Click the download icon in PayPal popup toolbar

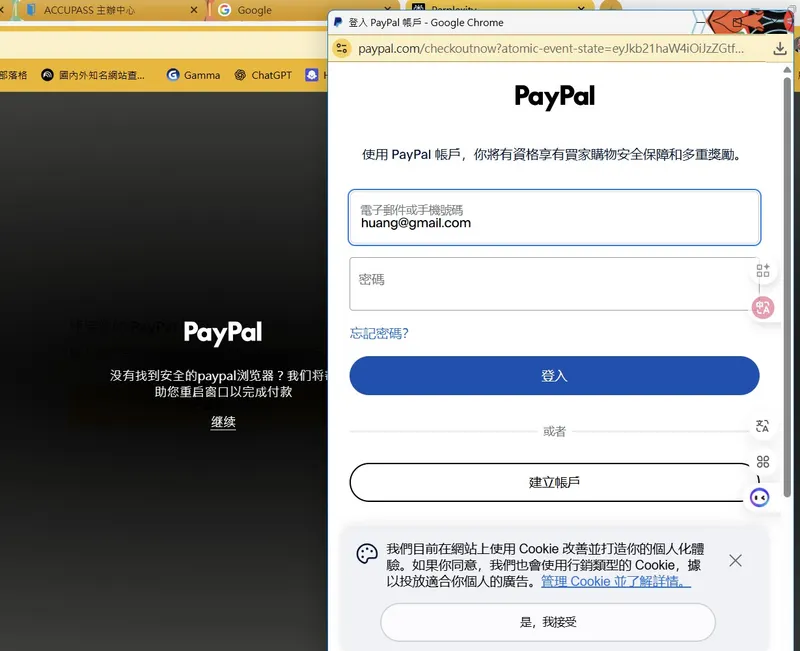pyautogui.click(x=780, y=48)
